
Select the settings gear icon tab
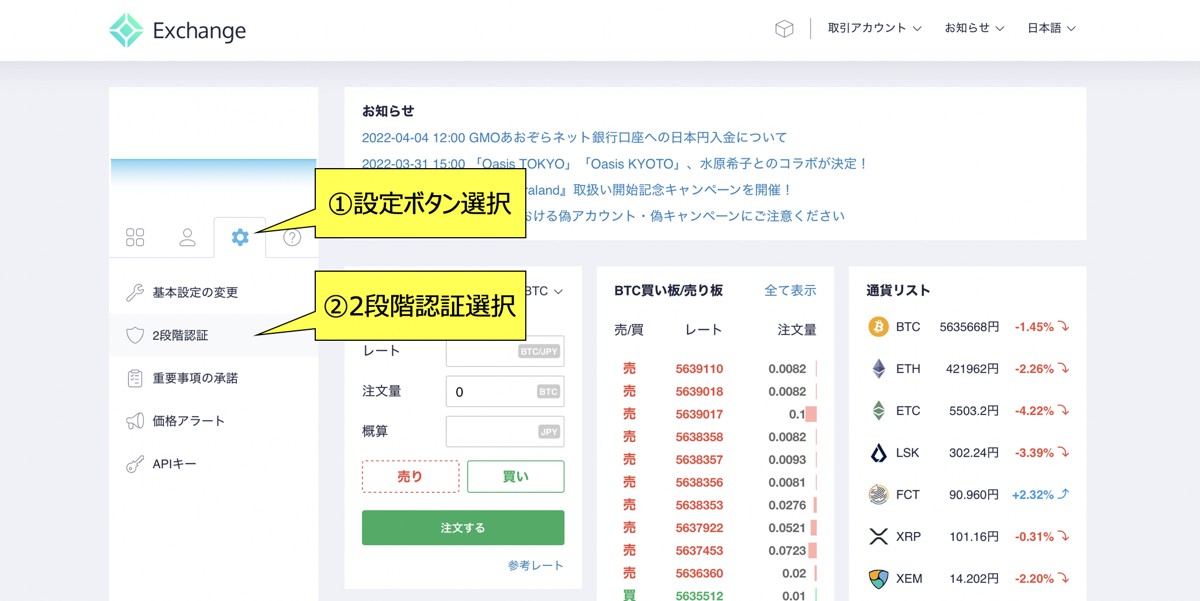(x=239, y=237)
